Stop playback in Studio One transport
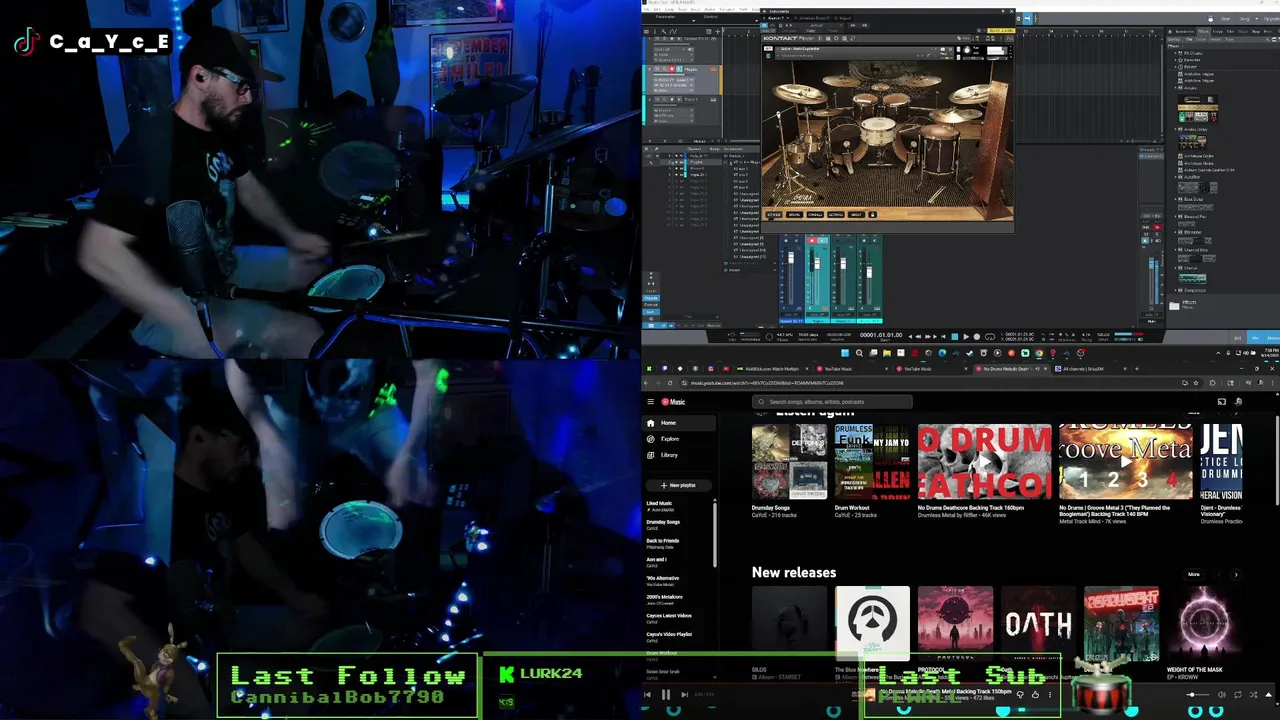The width and height of the screenshot is (1280, 720). tap(955, 337)
